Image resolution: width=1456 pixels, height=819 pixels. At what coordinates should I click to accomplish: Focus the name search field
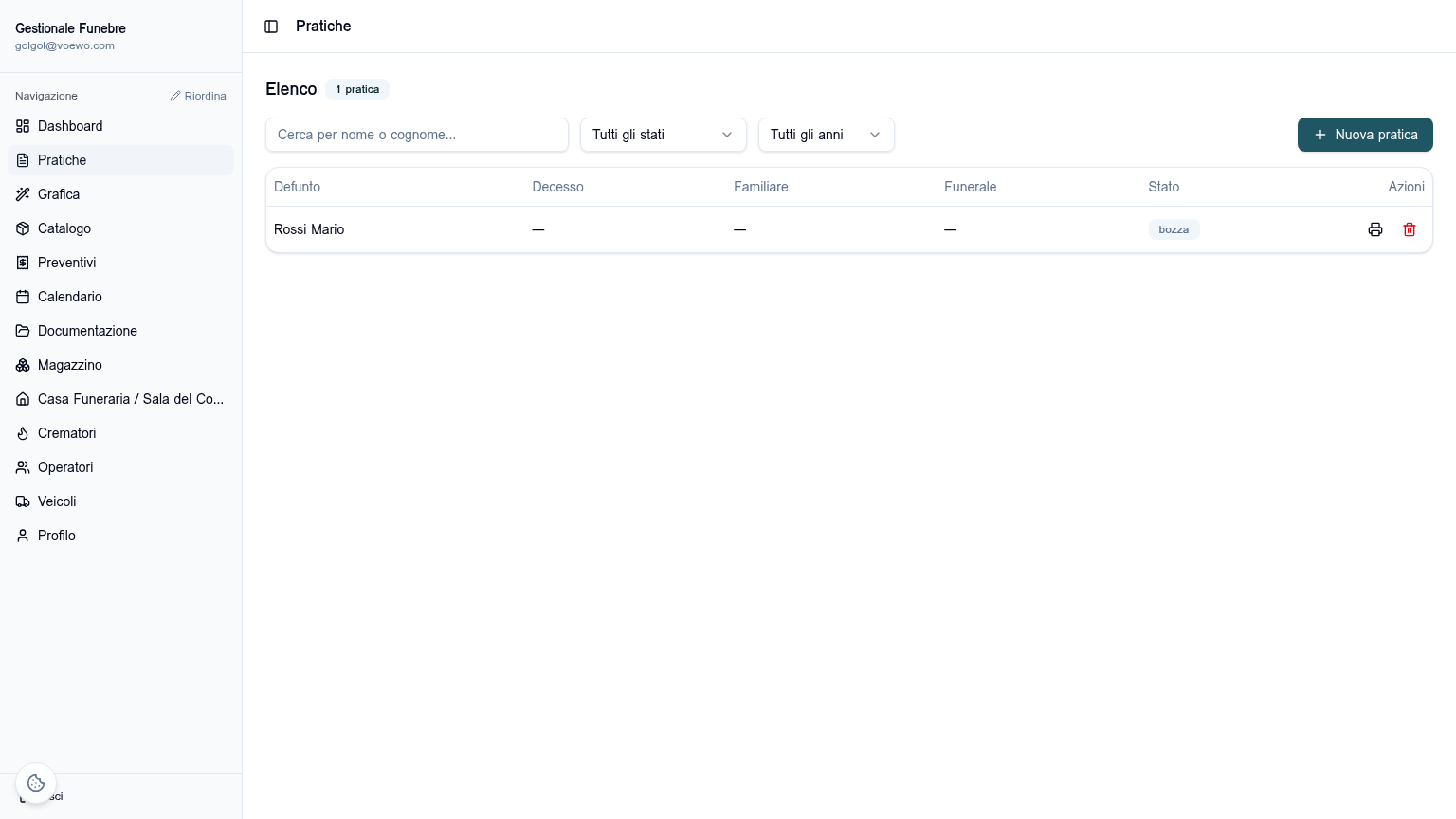(417, 135)
